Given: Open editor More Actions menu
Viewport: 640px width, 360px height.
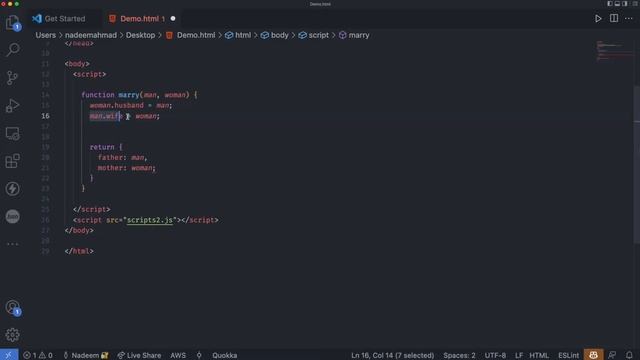Looking at the screenshot, I should tap(629, 18).
